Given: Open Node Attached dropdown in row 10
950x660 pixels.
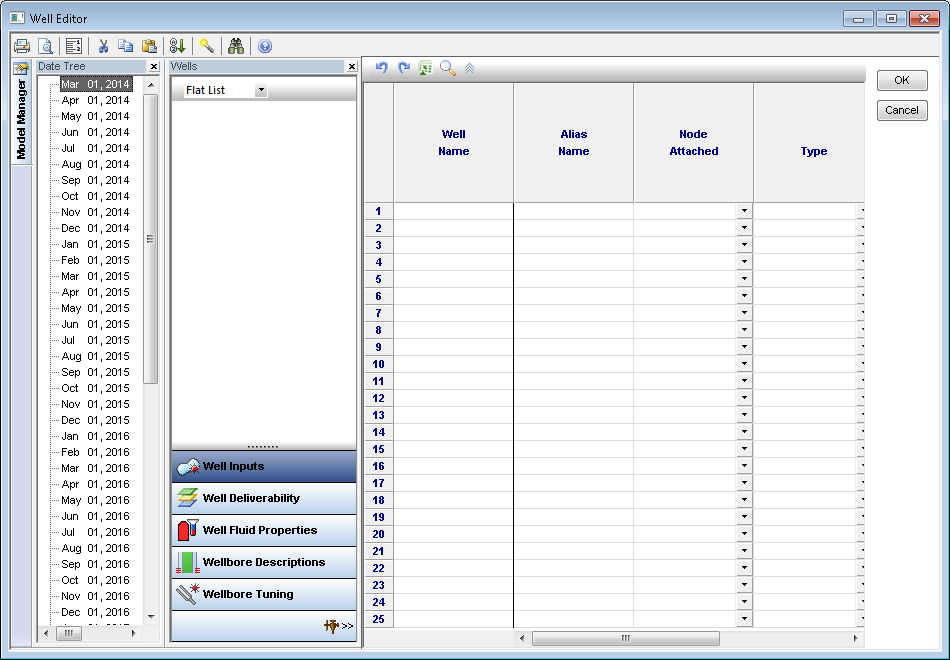Looking at the screenshot, I should click(744, 364).
